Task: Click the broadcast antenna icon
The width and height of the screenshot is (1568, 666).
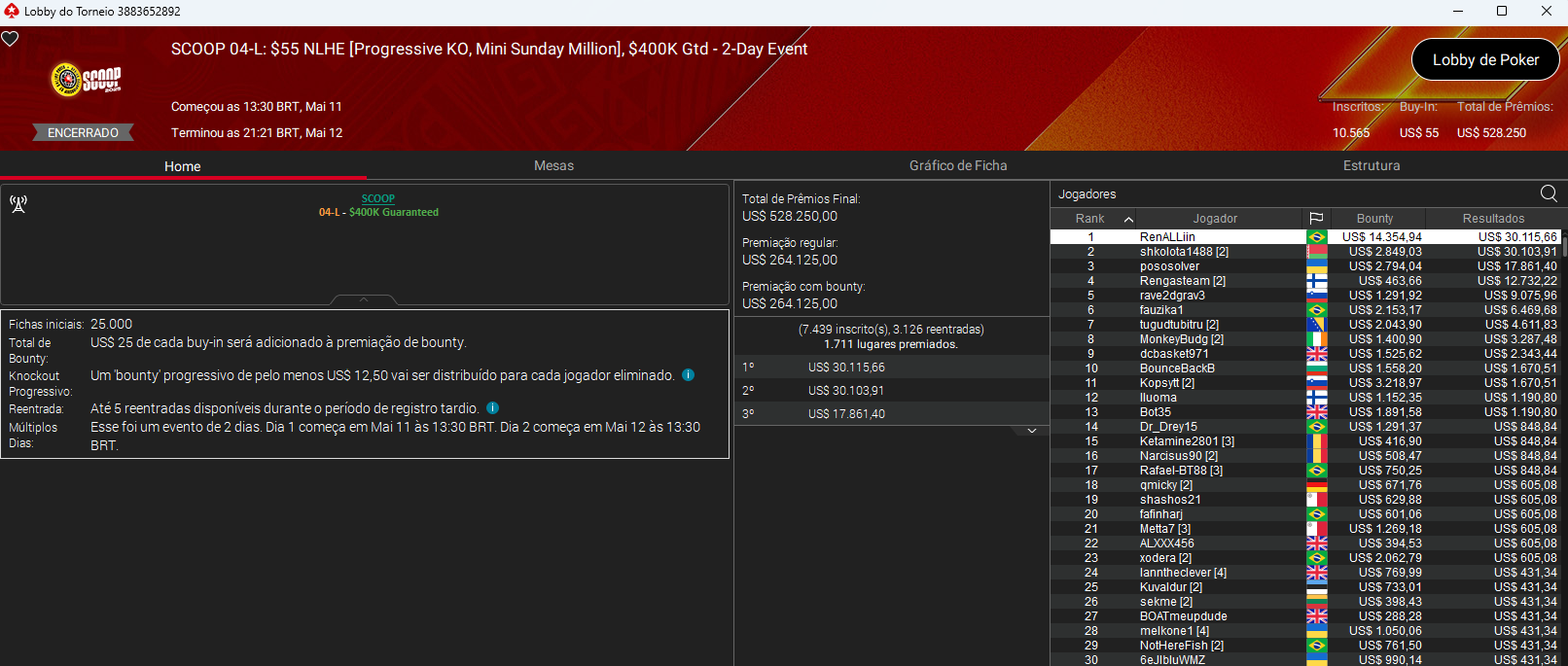Action: click(x=18, y=204)
